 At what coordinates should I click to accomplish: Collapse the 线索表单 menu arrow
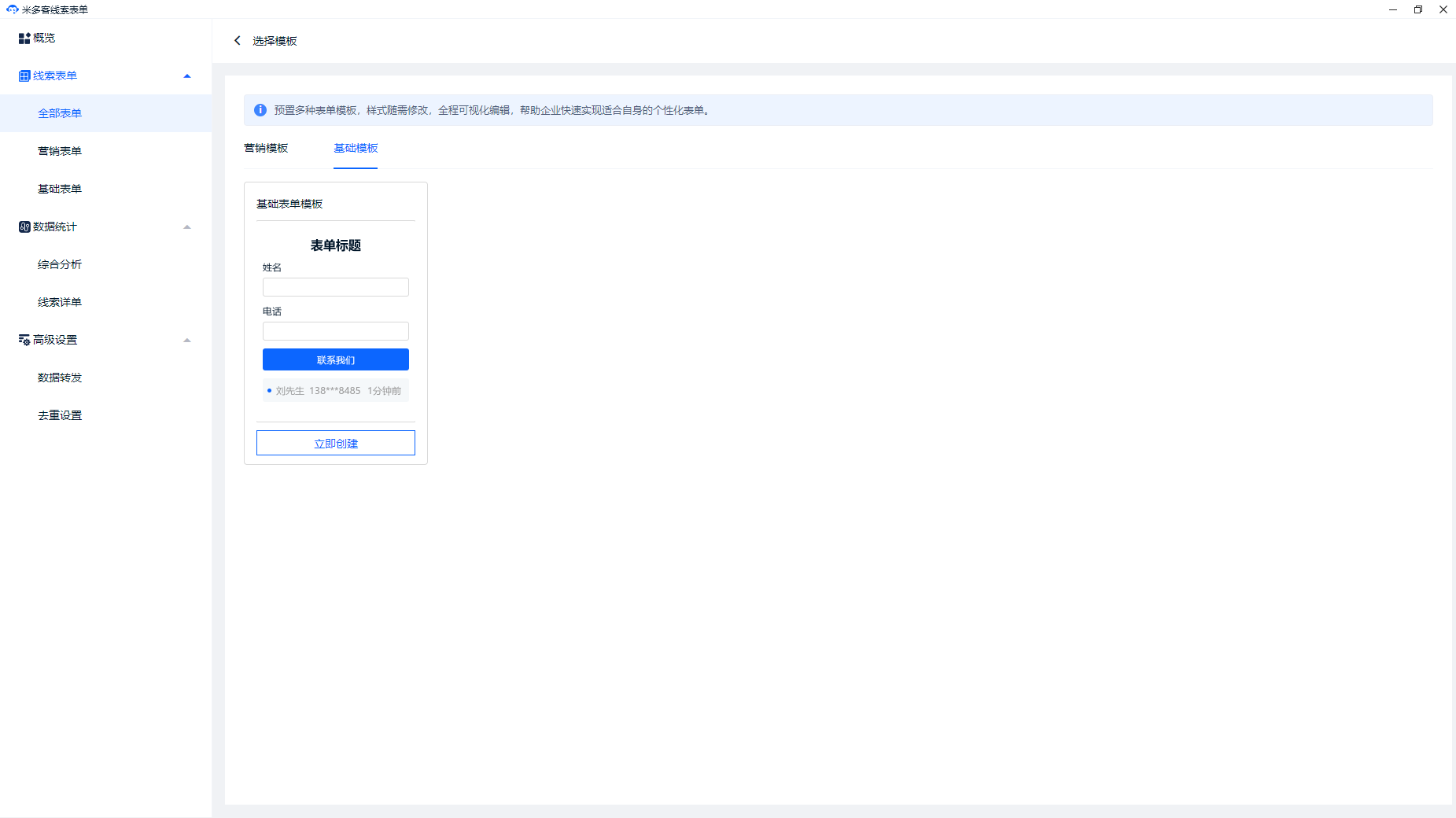pyautogui.click(x=187, y=76)
